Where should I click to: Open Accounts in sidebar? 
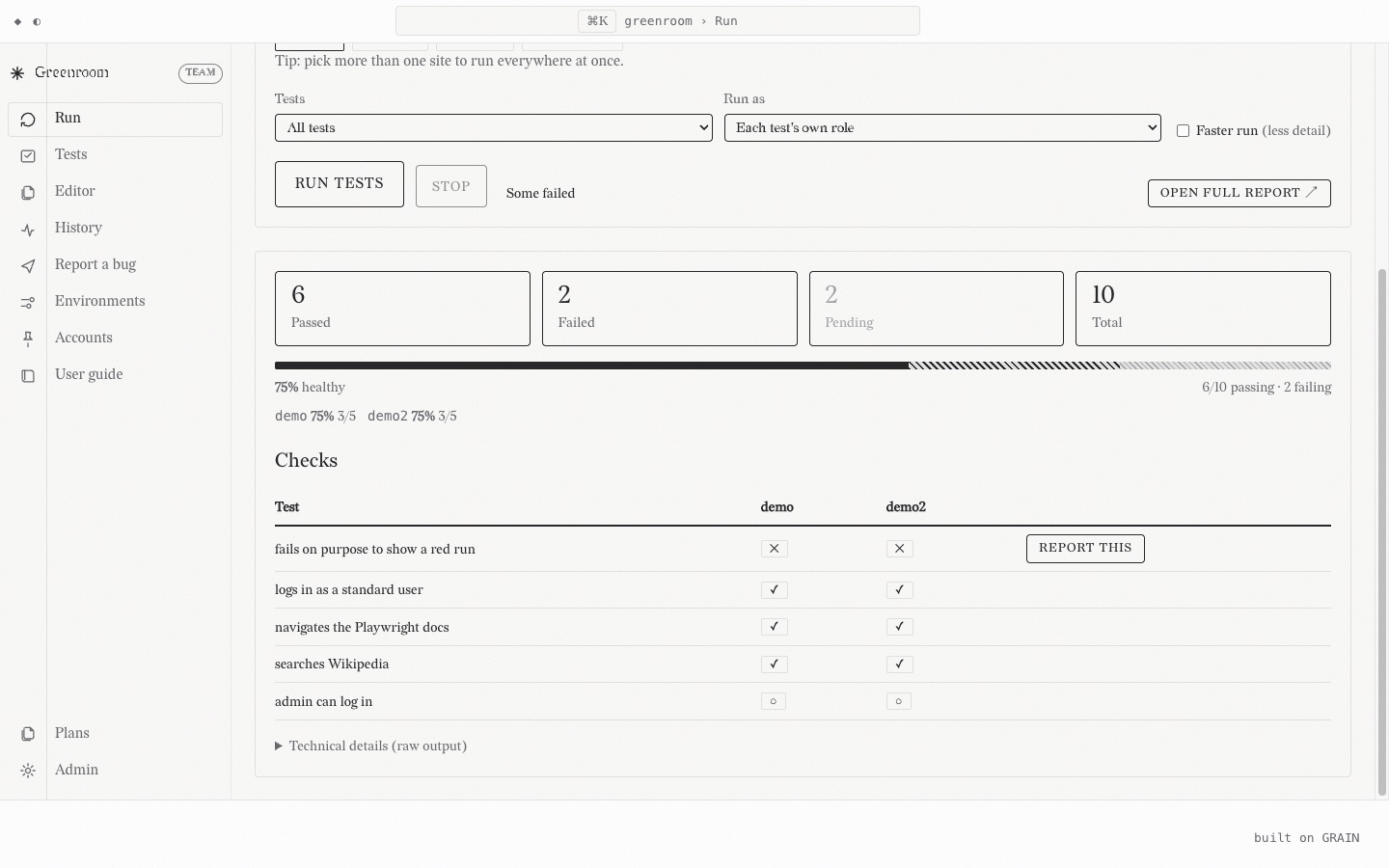pyautogui.click(x=116, y=339)
